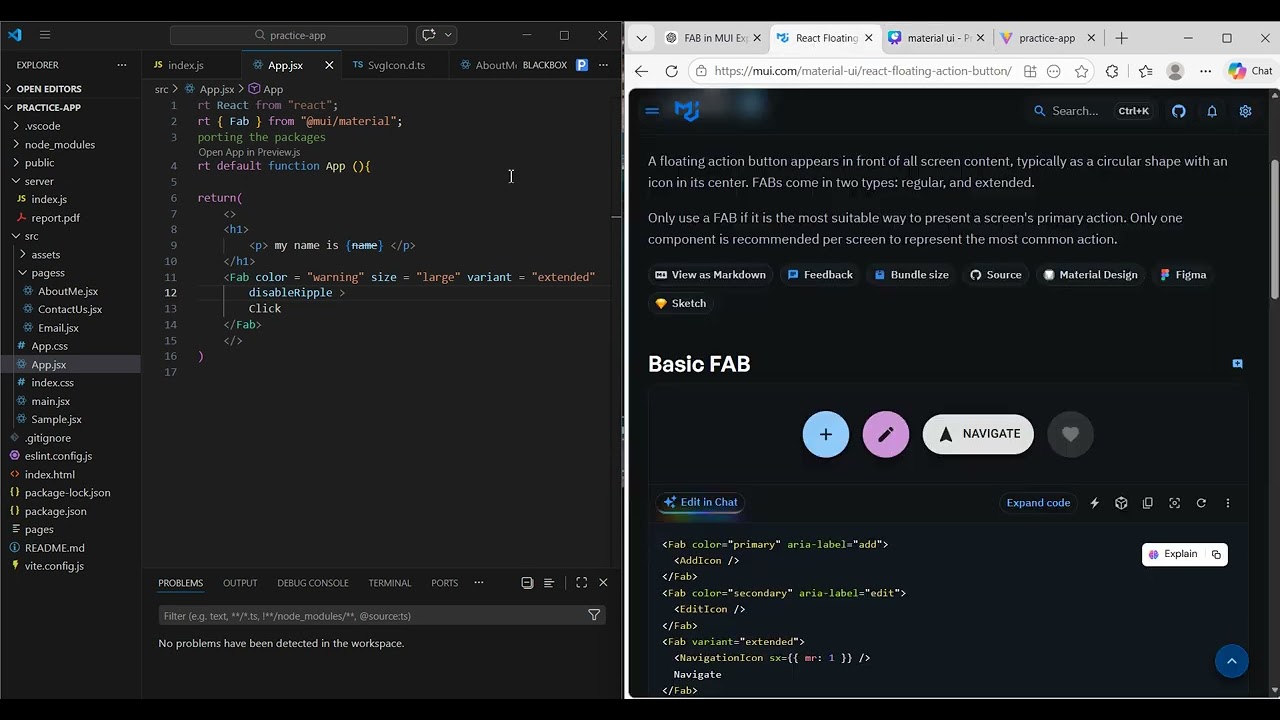
Task: Click the blue P icon beside BLACKBOX
Action: [x=581, y=65]
